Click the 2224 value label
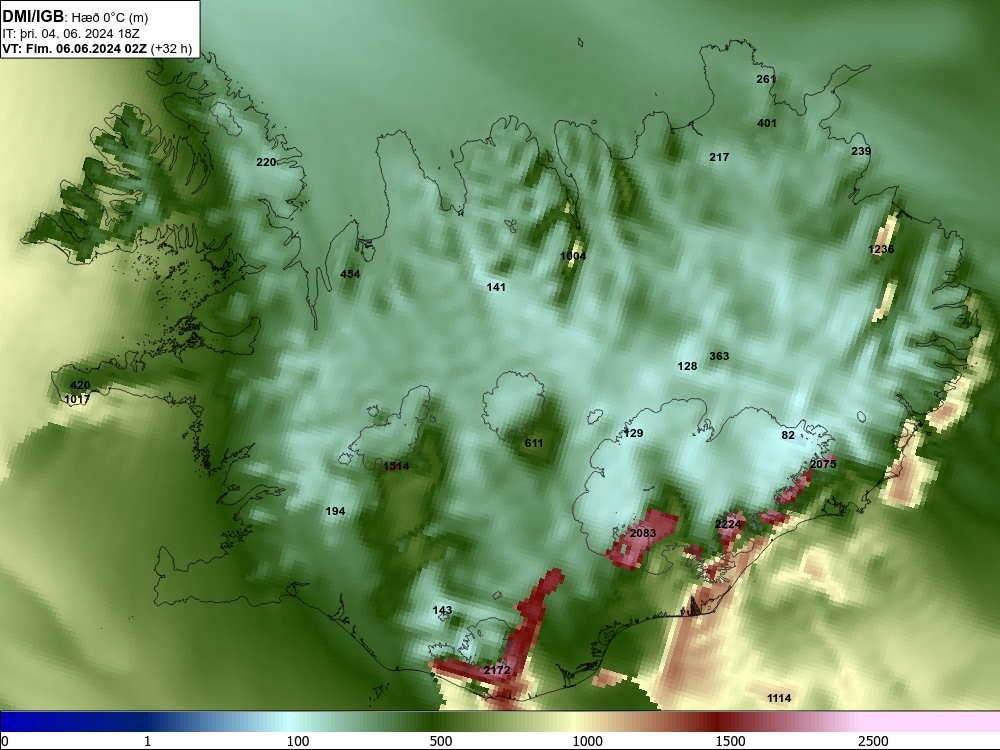 coord(728,524)
